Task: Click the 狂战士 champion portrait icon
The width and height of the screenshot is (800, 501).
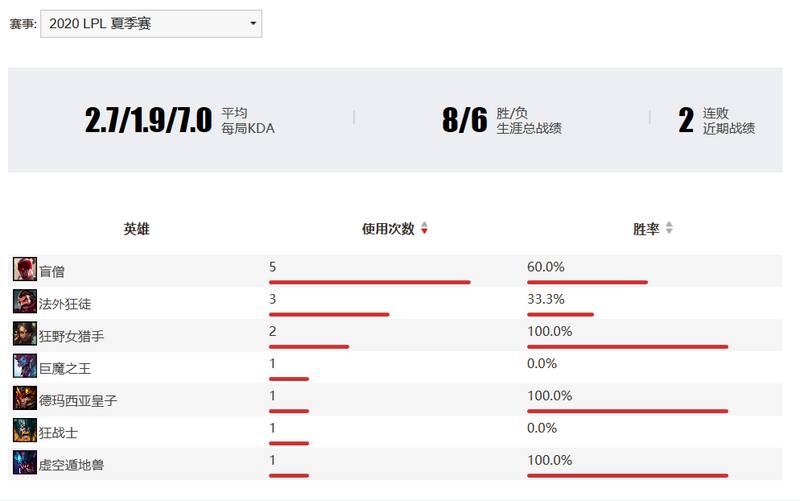Action: point(24,430)
